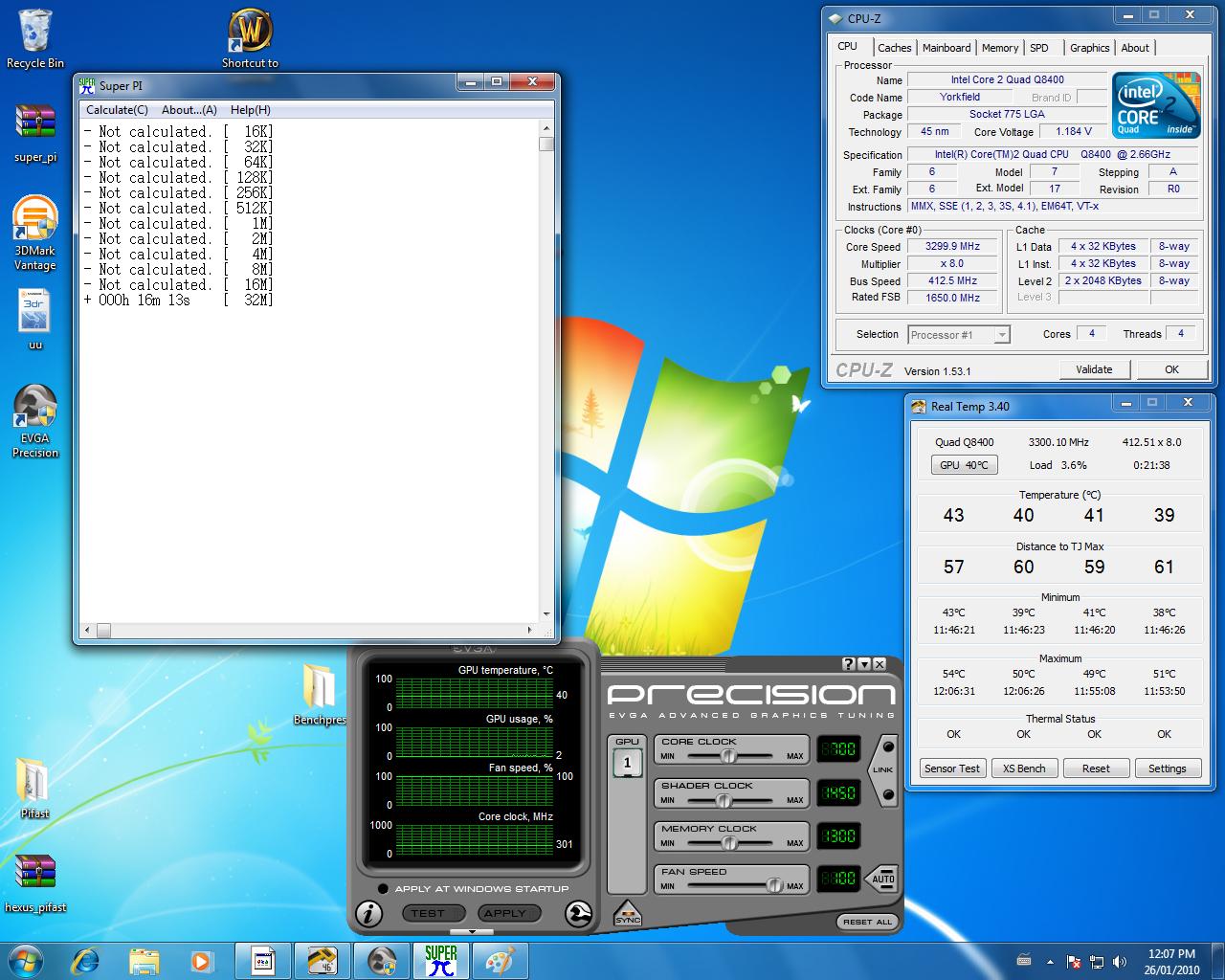Viewport: 1225px width, 980px height.
Task: Select the uu 3dr file icon
Action: (35, 320)
